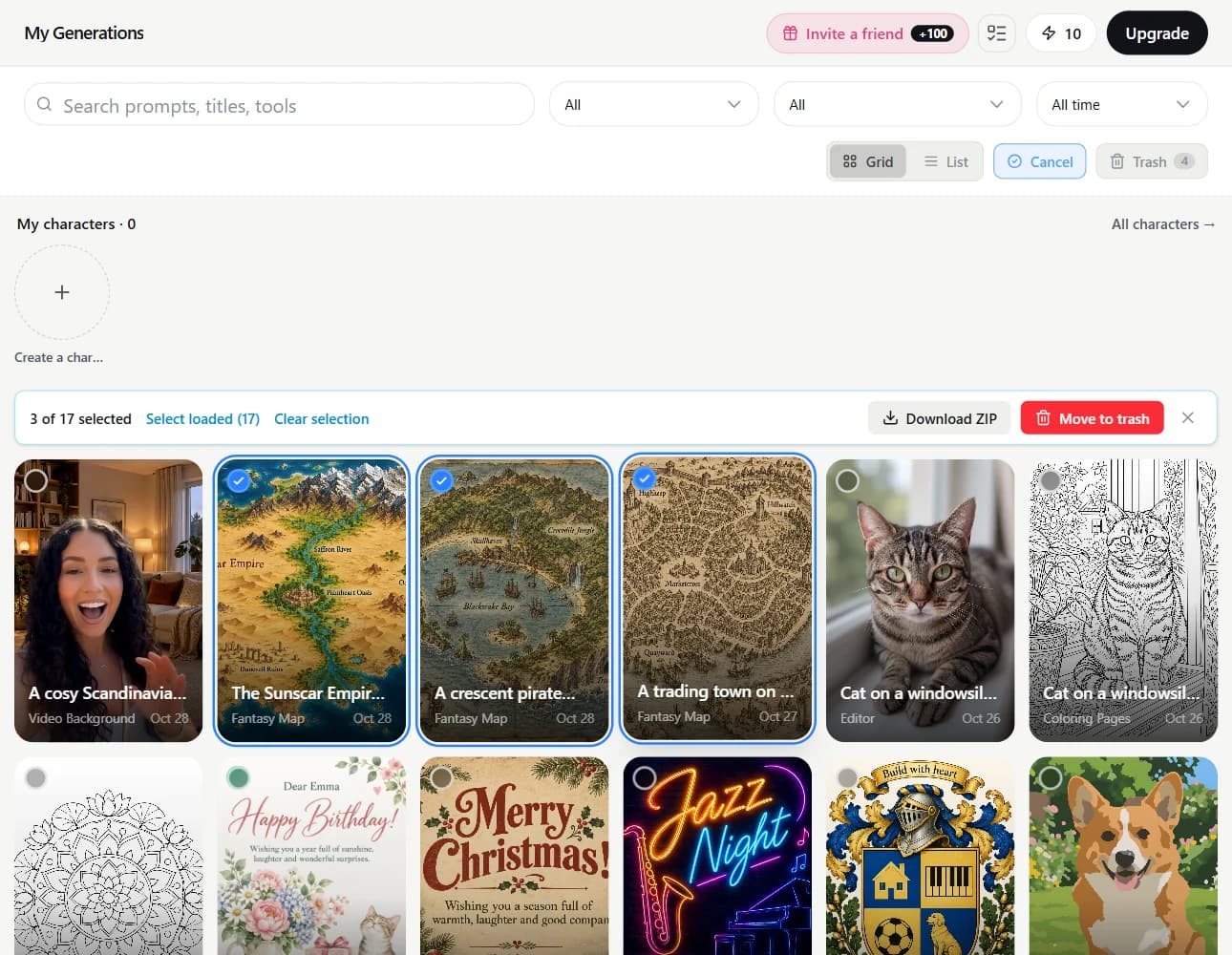Screen dimensions: 1232x955
Task: Dismiss the selection bar with the X icon
Action: (1187, 417)
